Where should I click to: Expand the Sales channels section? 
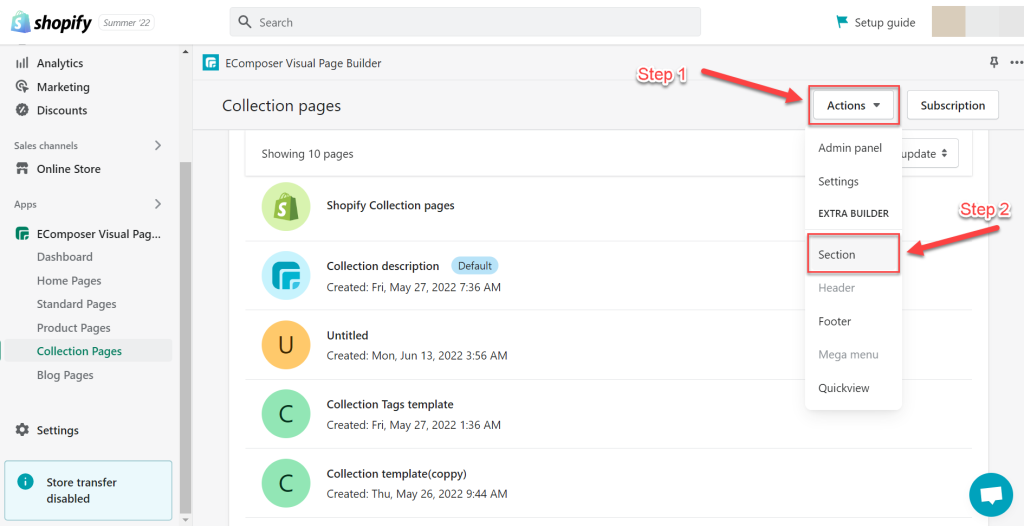pyautogui.click(x=157, y=146)
